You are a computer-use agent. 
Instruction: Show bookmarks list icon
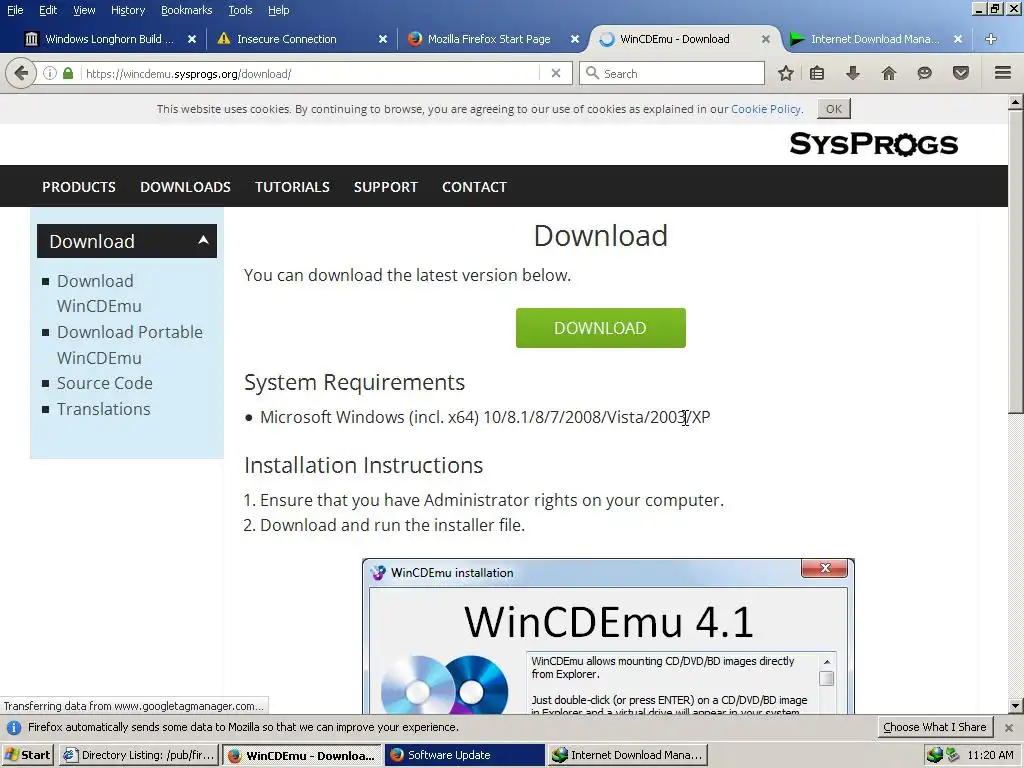click(817, 73)
